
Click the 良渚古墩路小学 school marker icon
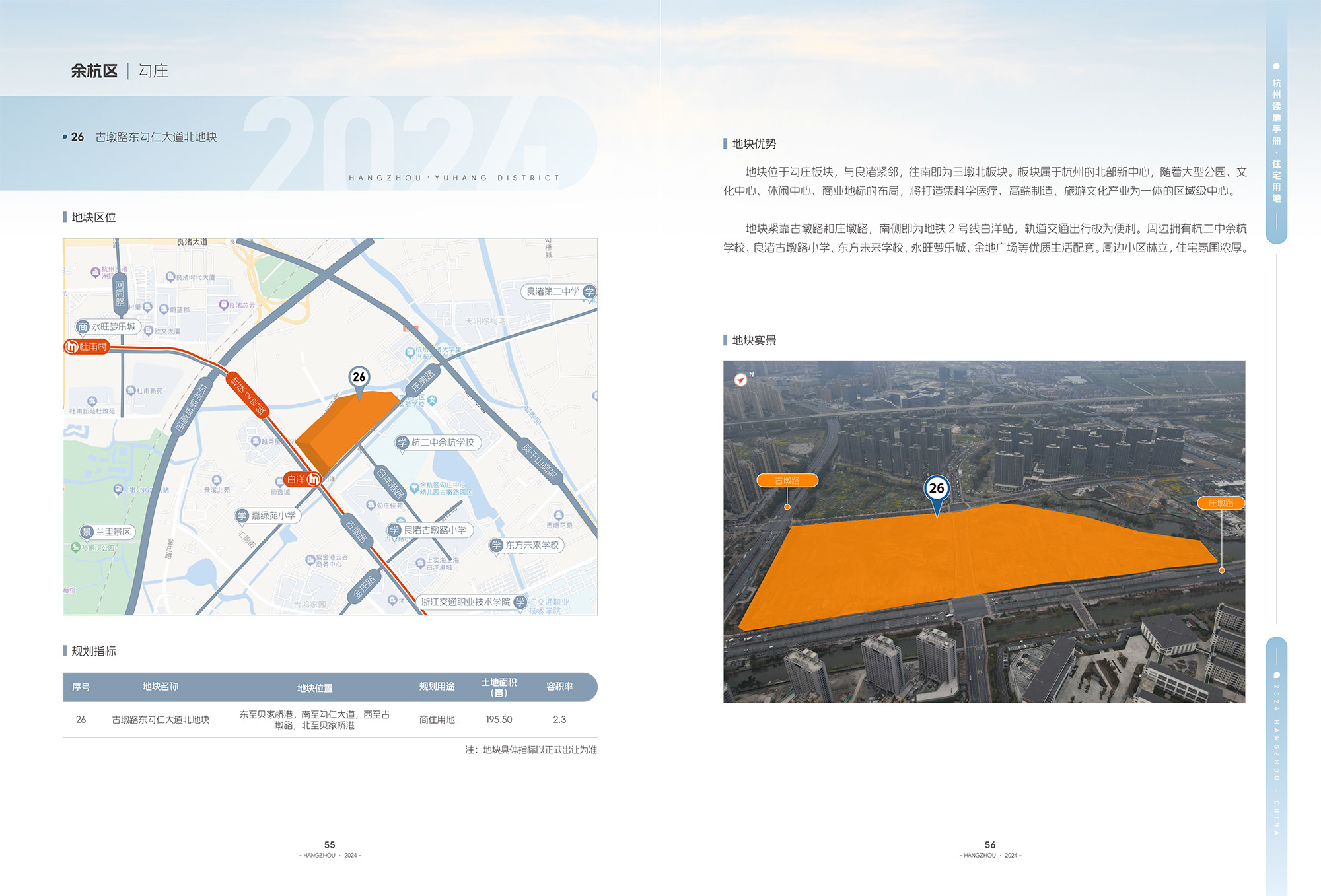(x=394, y=530)
